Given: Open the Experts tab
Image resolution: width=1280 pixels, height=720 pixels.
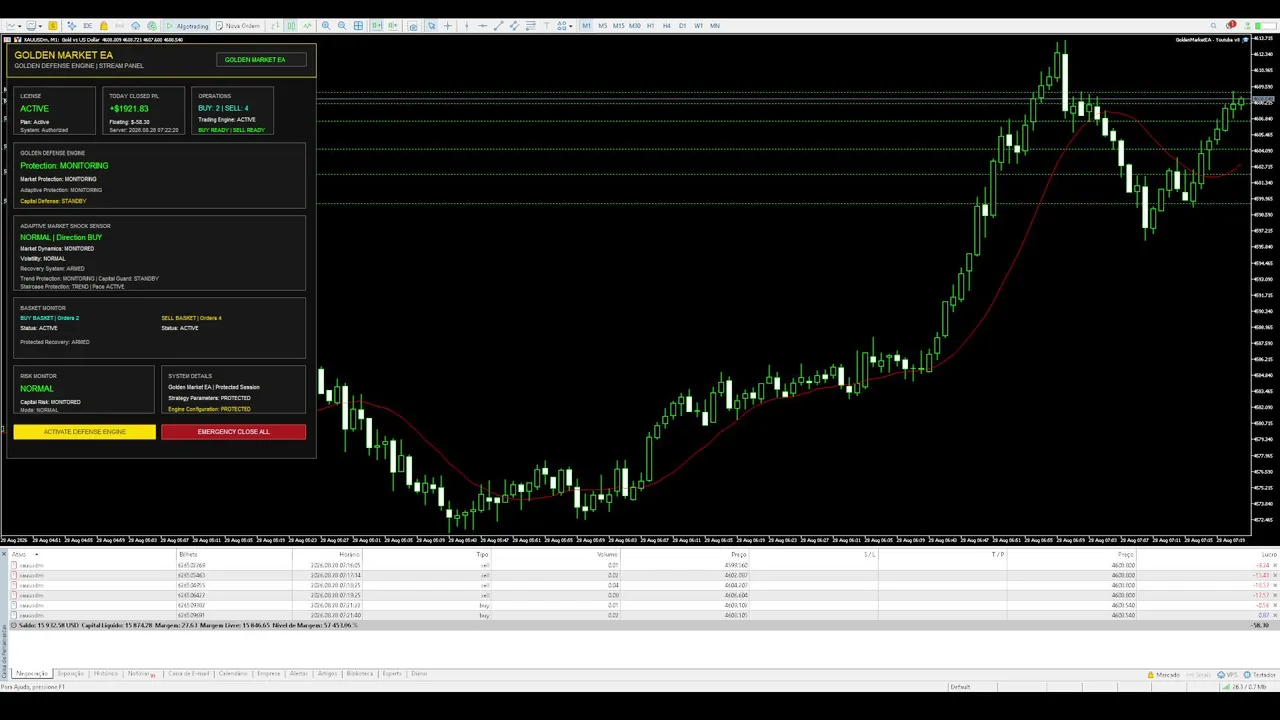Looking at the screenshot, I should [392, 674].
